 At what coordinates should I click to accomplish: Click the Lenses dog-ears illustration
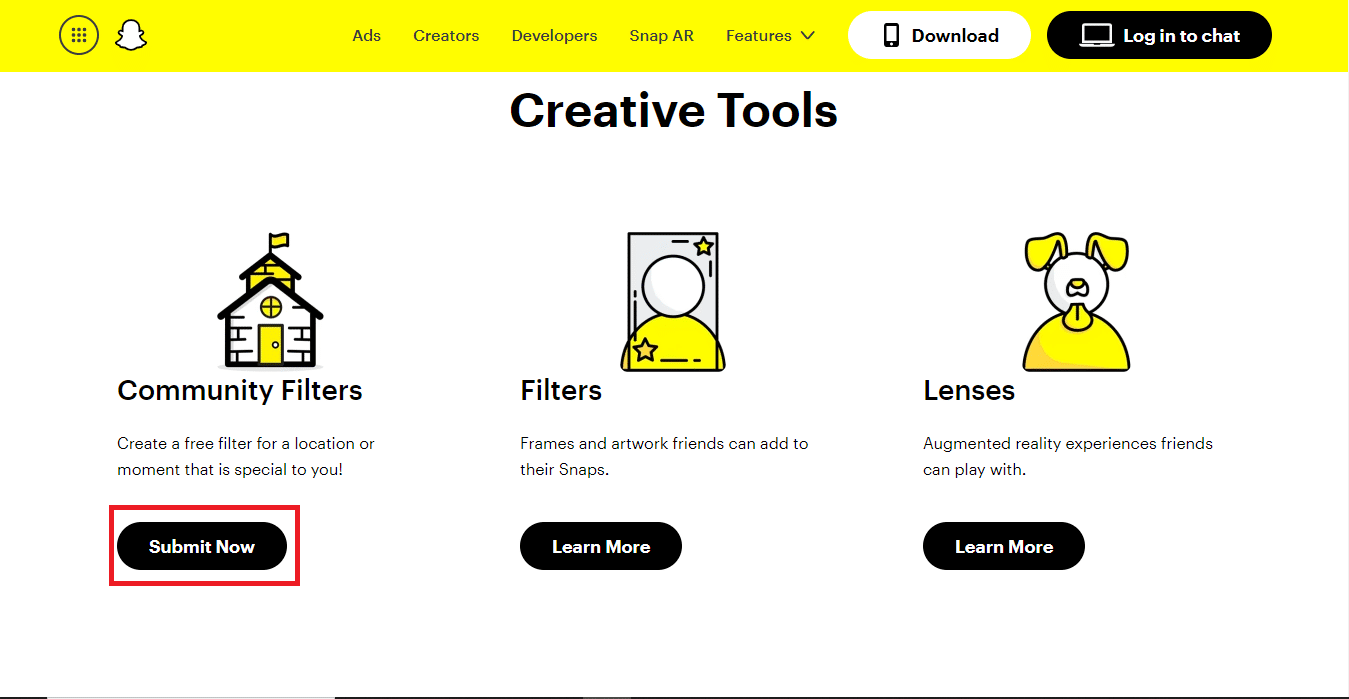point(1076,301)
